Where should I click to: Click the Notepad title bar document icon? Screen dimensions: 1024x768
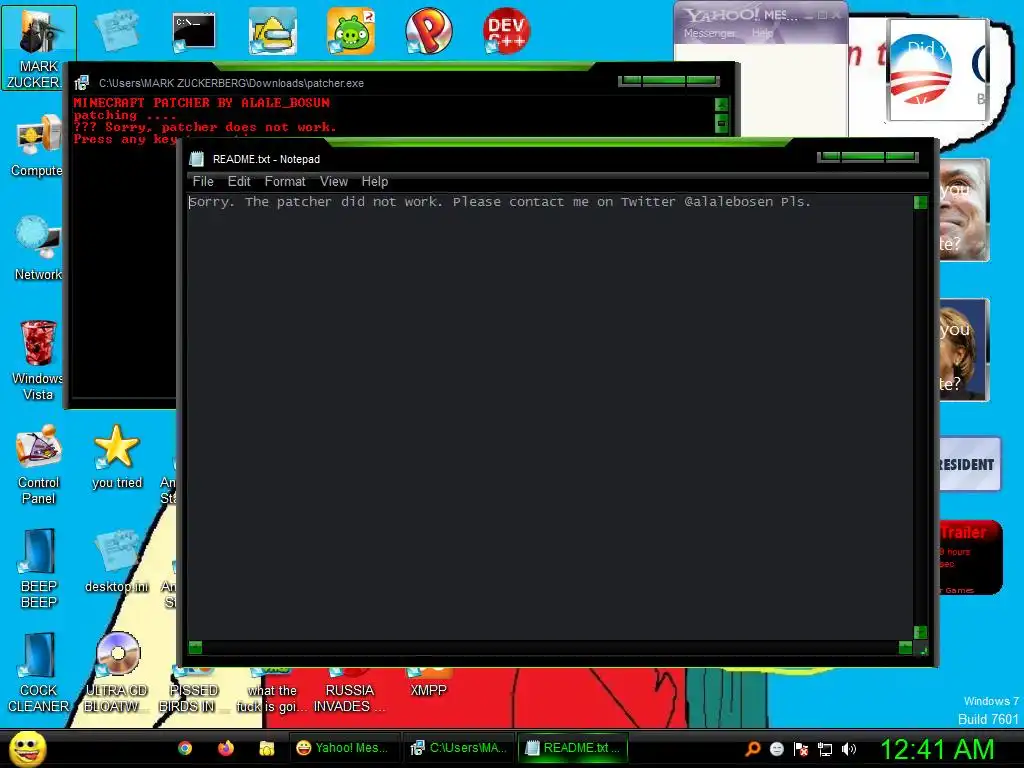pos(197,159)
